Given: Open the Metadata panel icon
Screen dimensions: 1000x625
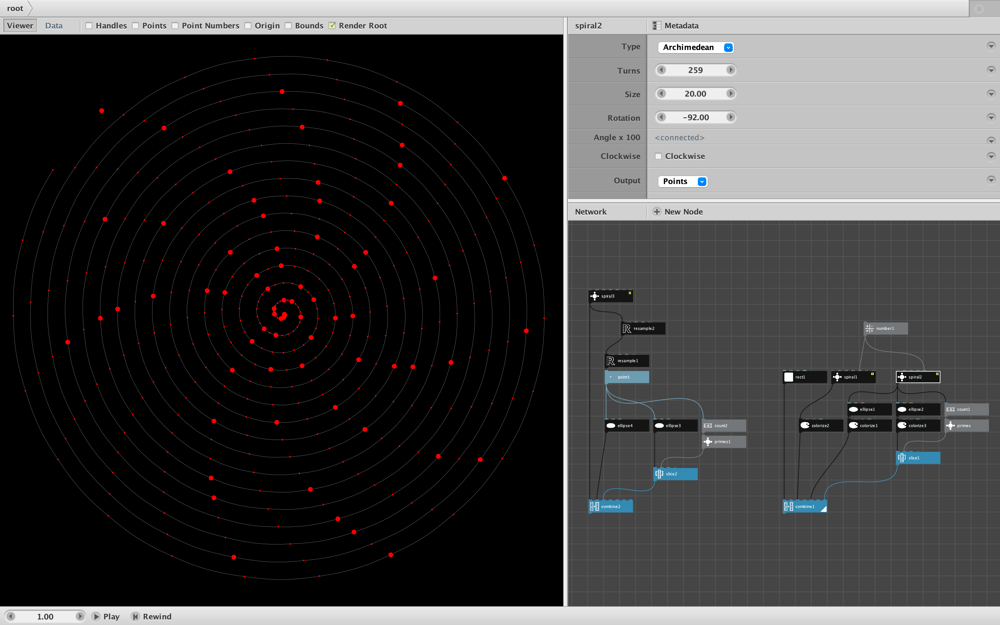Looking at the screenshot, I should [656, 26].
